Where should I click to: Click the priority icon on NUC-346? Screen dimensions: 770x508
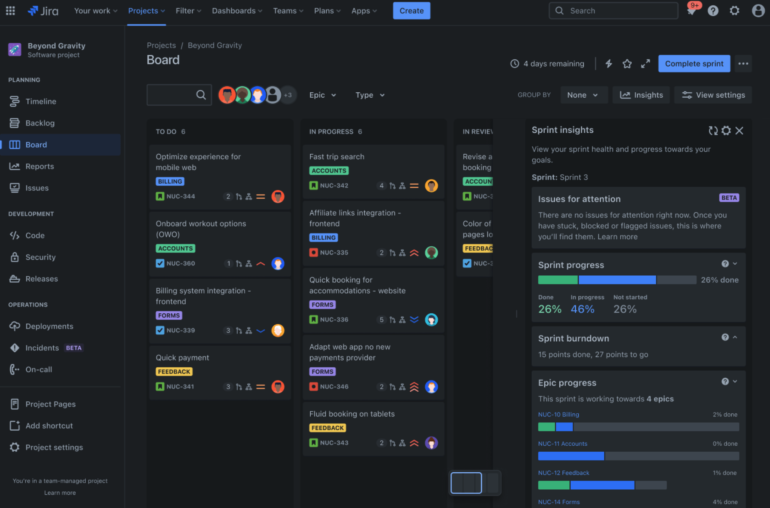[x=414, y=387]
